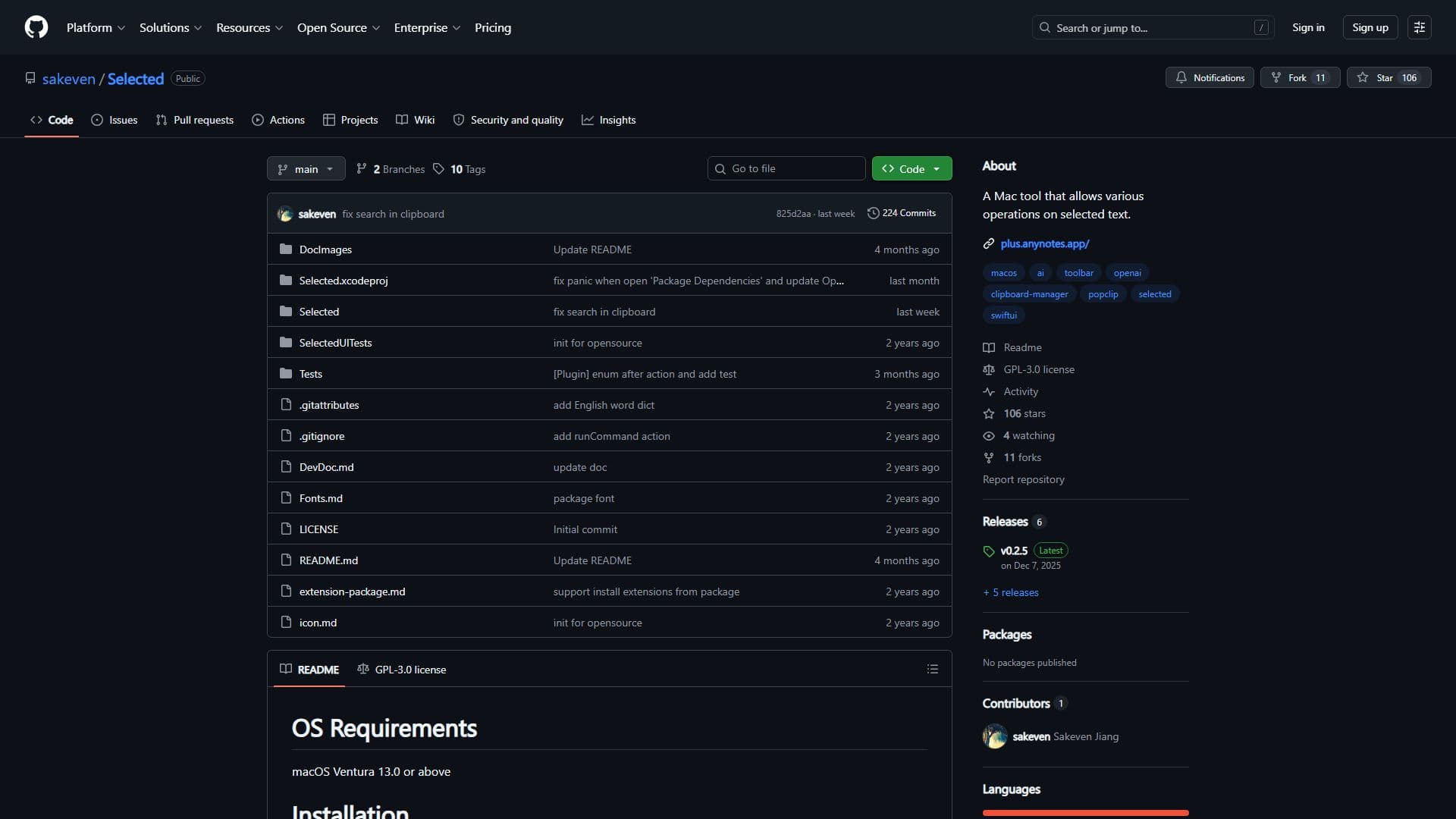Switch to the Wiki tab
Screen dimensions: 1456x819
416,120
